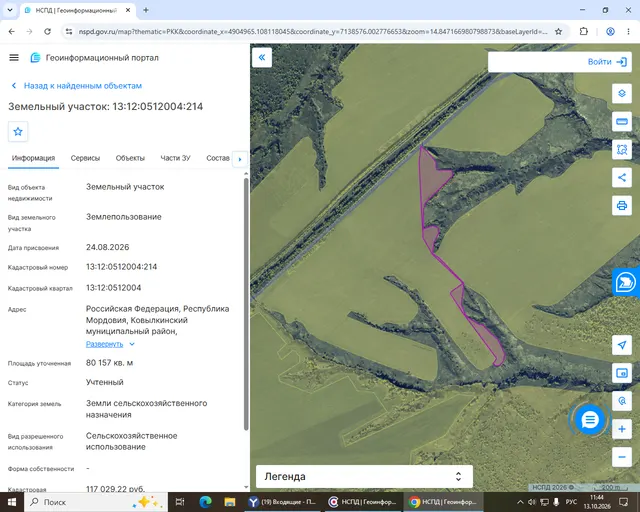
Task: Collapse the side panel with double chevron
Action: 262,58
